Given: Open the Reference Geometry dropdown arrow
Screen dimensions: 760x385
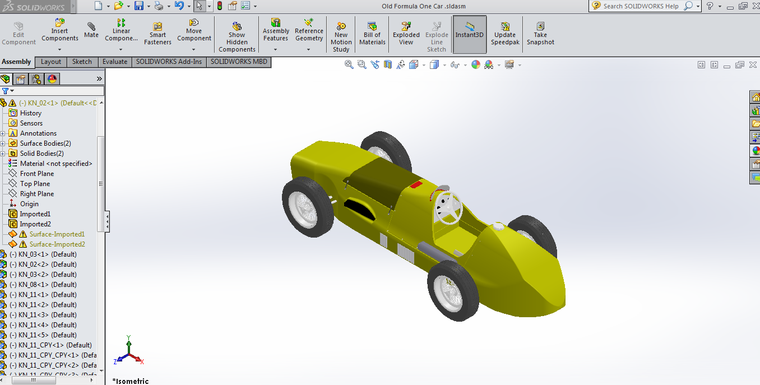Looking at the screenshot, I should click(x=308, y=49).
